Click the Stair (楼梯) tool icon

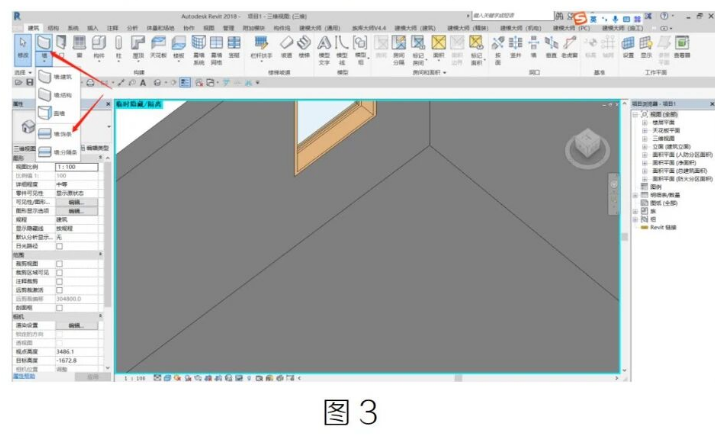tap(304, 43)
